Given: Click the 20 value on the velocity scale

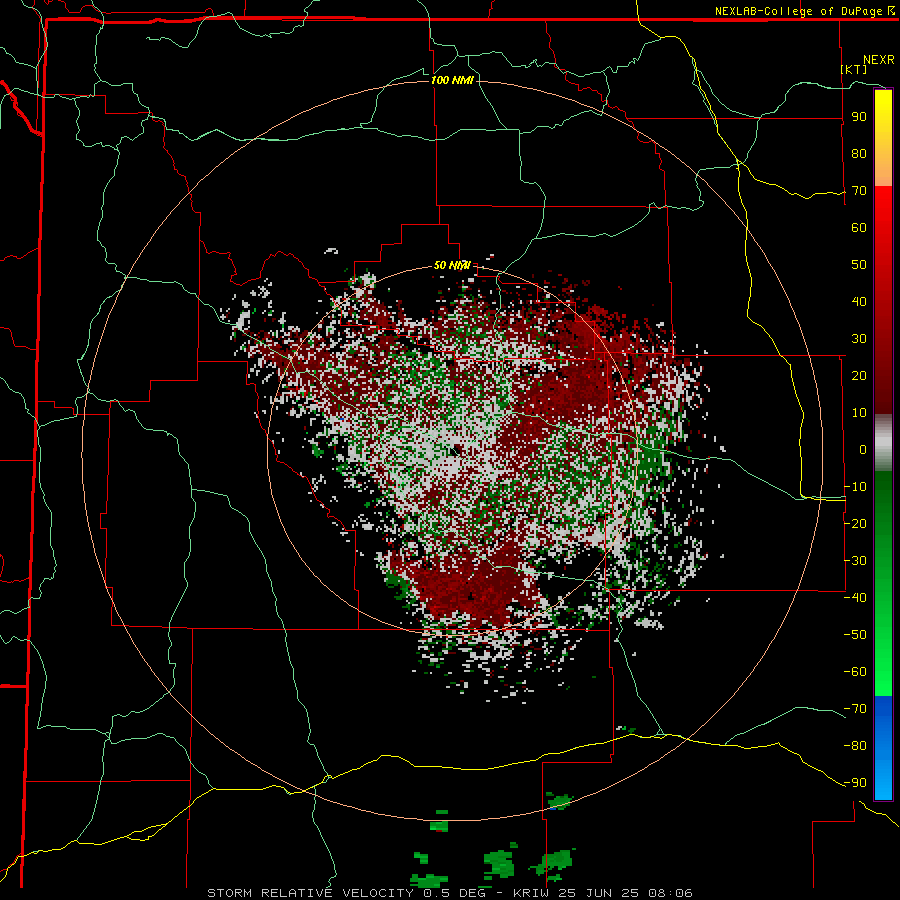Looking at the screenshot, I should [859, 375].
